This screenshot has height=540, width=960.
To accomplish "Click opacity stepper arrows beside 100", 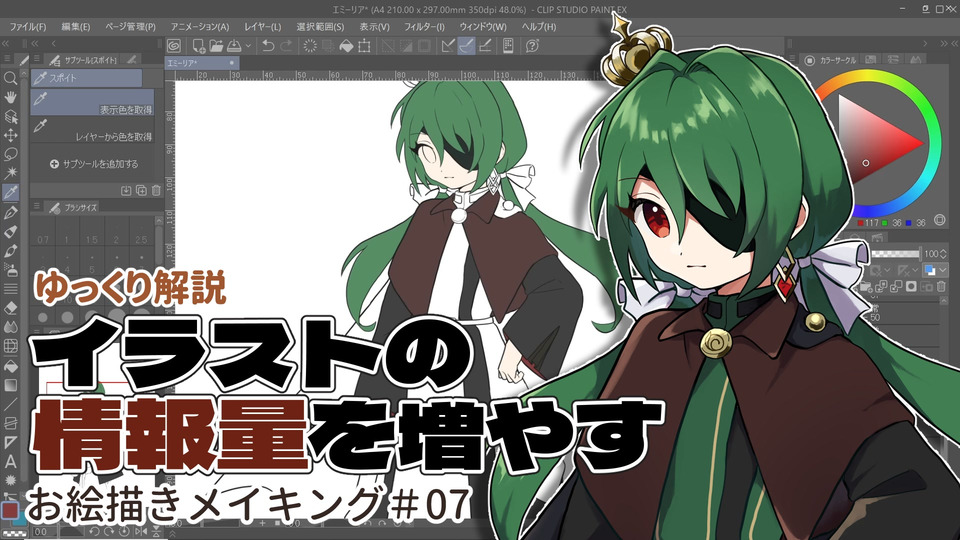I will coord(943,253).
